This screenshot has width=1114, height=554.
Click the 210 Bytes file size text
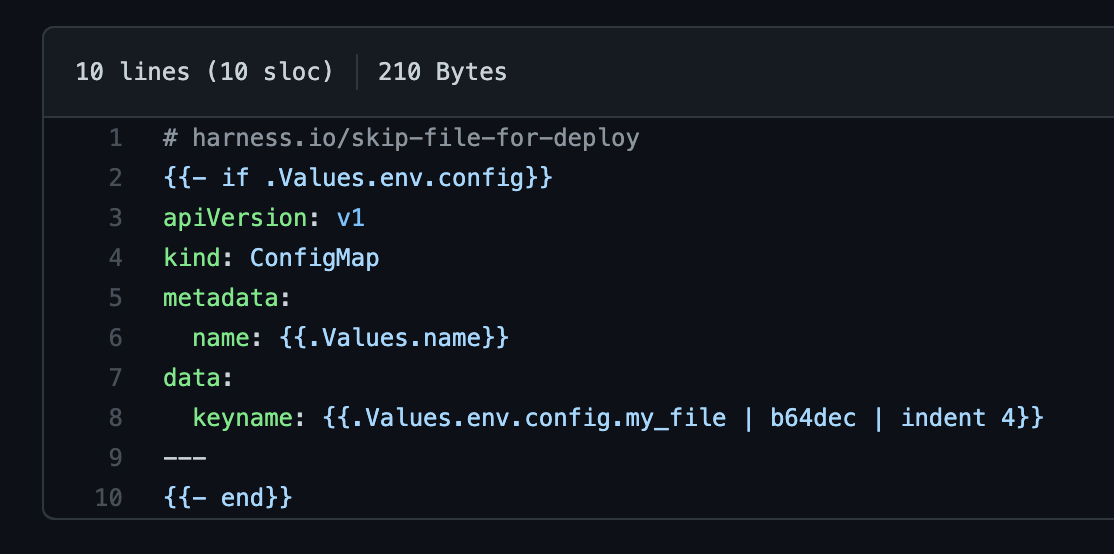point(442,72)
